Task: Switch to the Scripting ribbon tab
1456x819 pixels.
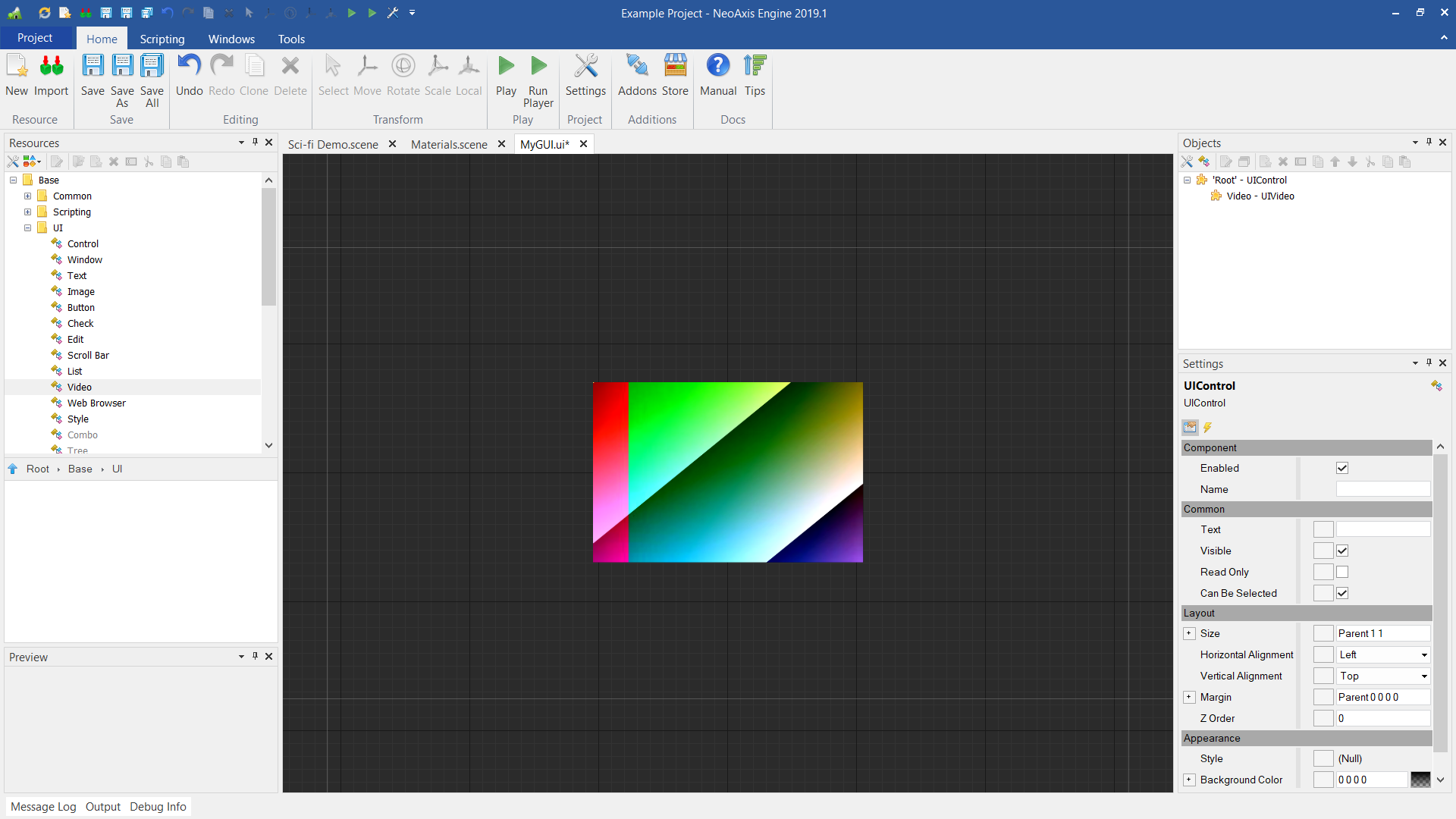Action: pos(162,39)
